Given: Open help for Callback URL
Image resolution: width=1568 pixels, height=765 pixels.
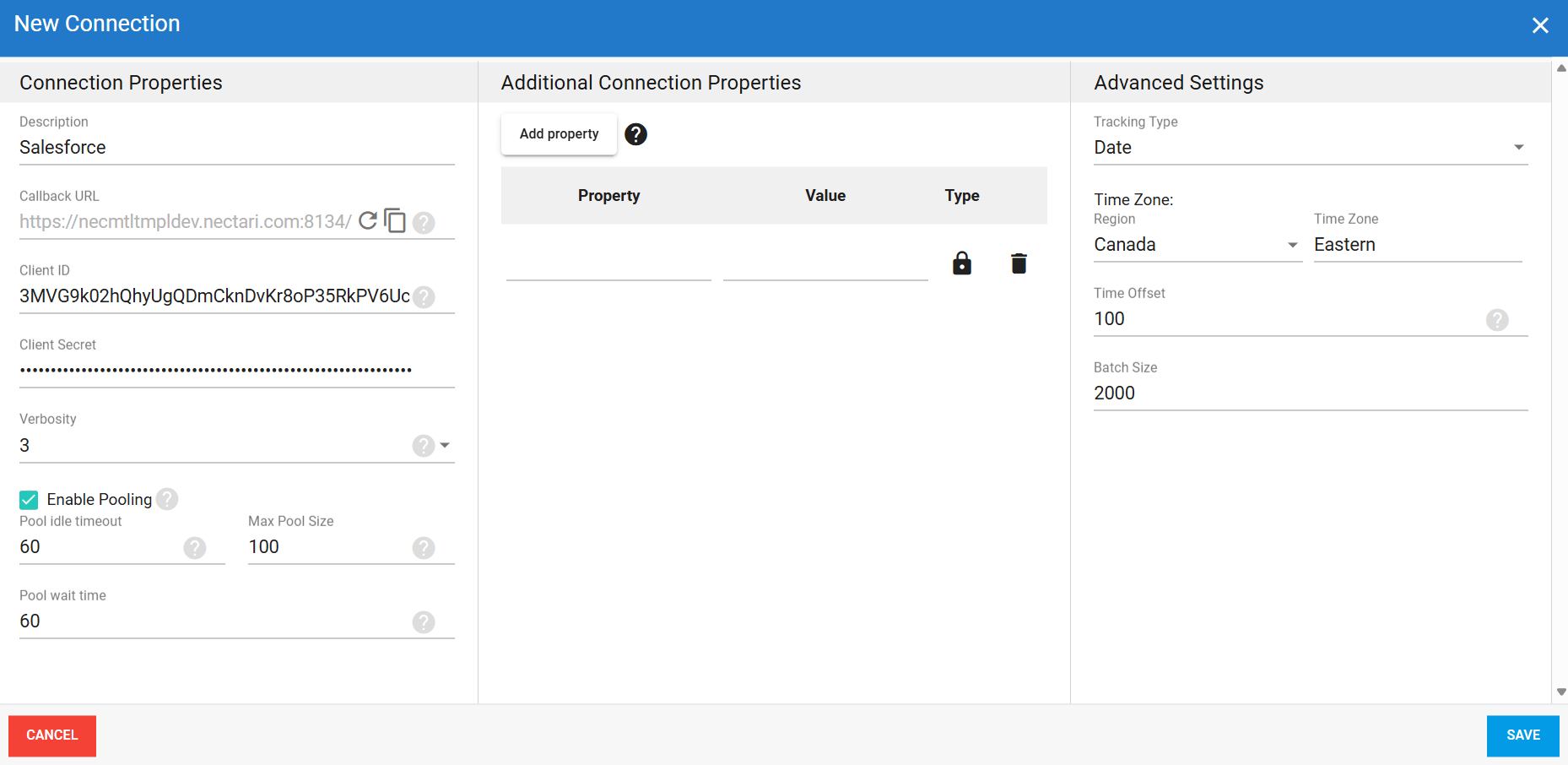Looking at the screenshot, I should (424, 223).
